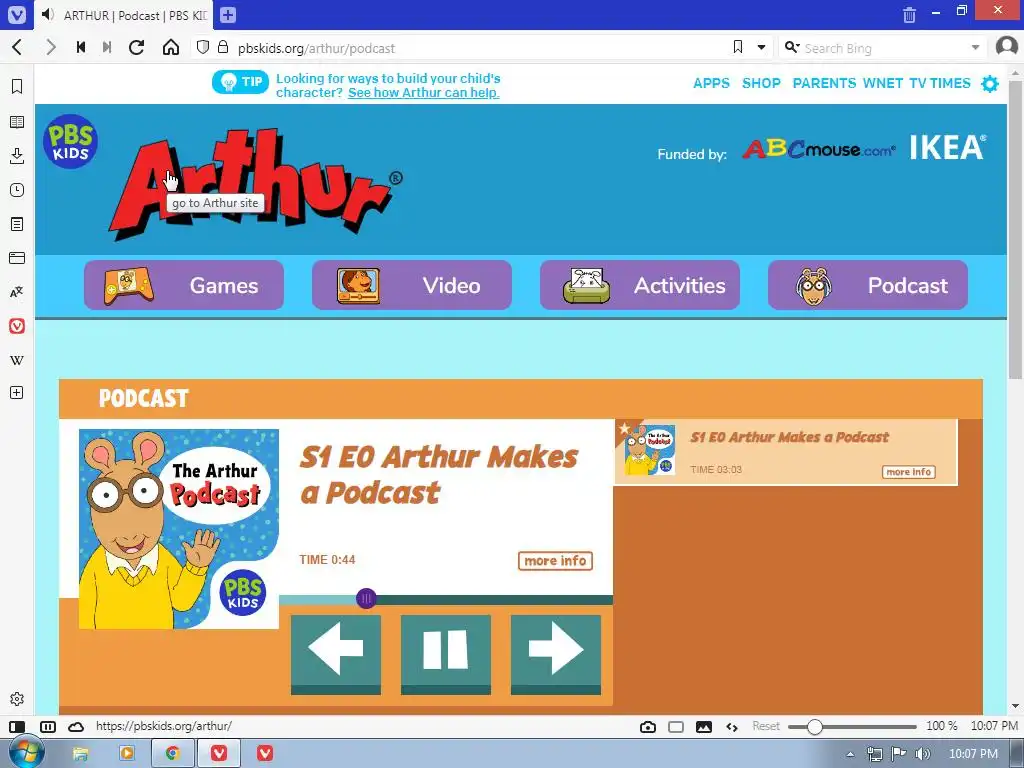Screen dimensions: 1024x768
Task: Open the Podcast section
Action: [x=868, y=285]
